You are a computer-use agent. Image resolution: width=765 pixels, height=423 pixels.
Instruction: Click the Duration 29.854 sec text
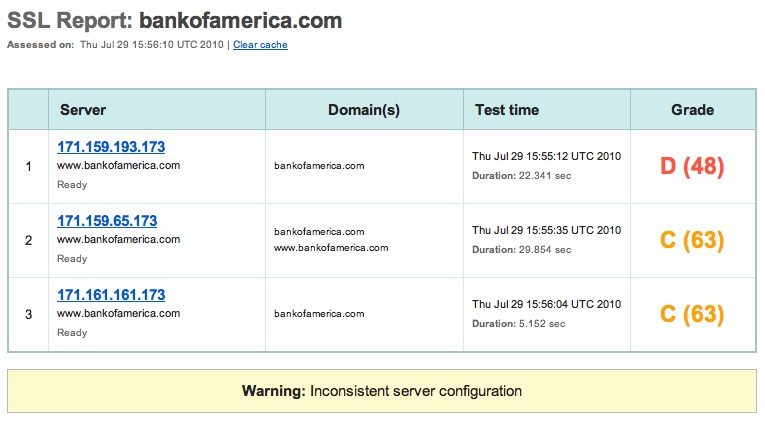click(x=519, y=250)
